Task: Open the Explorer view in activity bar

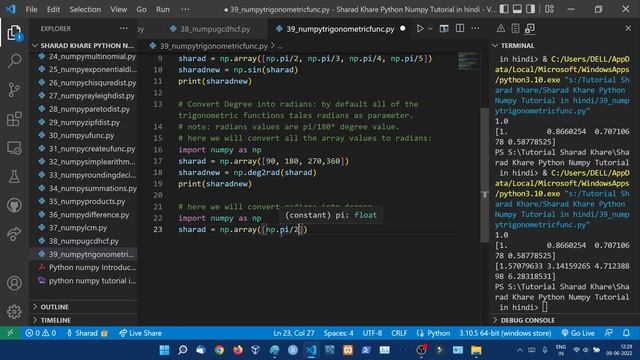Action: [14, 33]
